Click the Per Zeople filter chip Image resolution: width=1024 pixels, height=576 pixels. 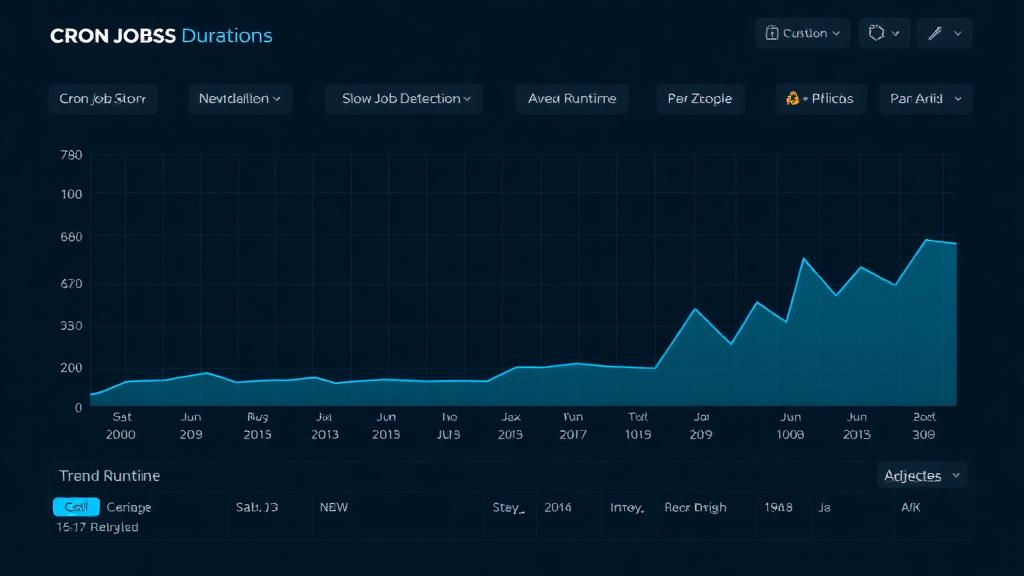point(700,98)
